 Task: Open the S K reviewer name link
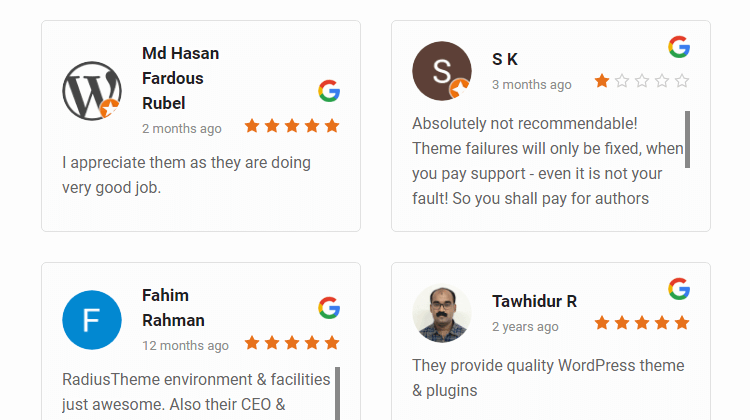[x=505, y=59]
